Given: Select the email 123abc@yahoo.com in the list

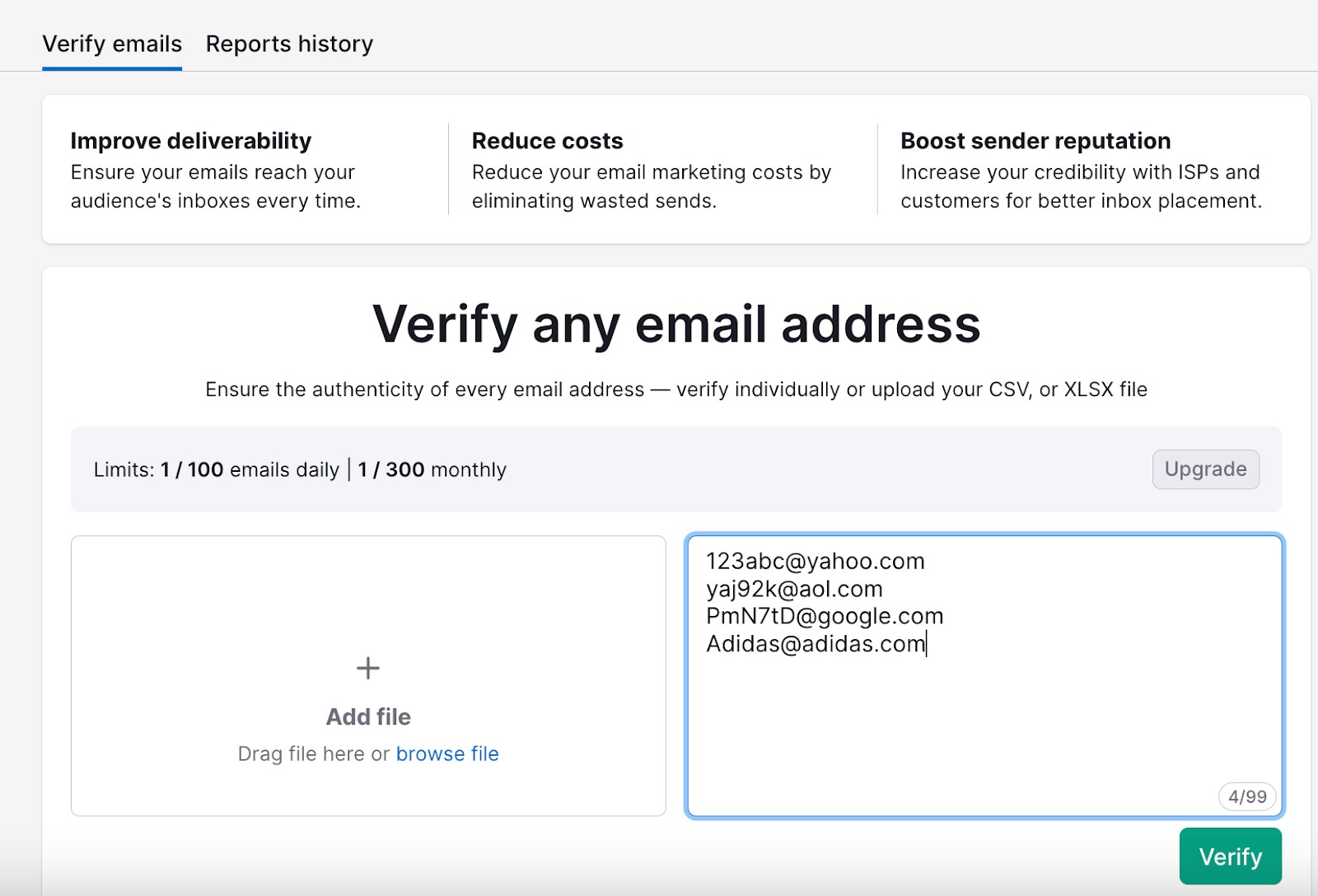Looking at the screenshot, I should click(x=815, y=561).
